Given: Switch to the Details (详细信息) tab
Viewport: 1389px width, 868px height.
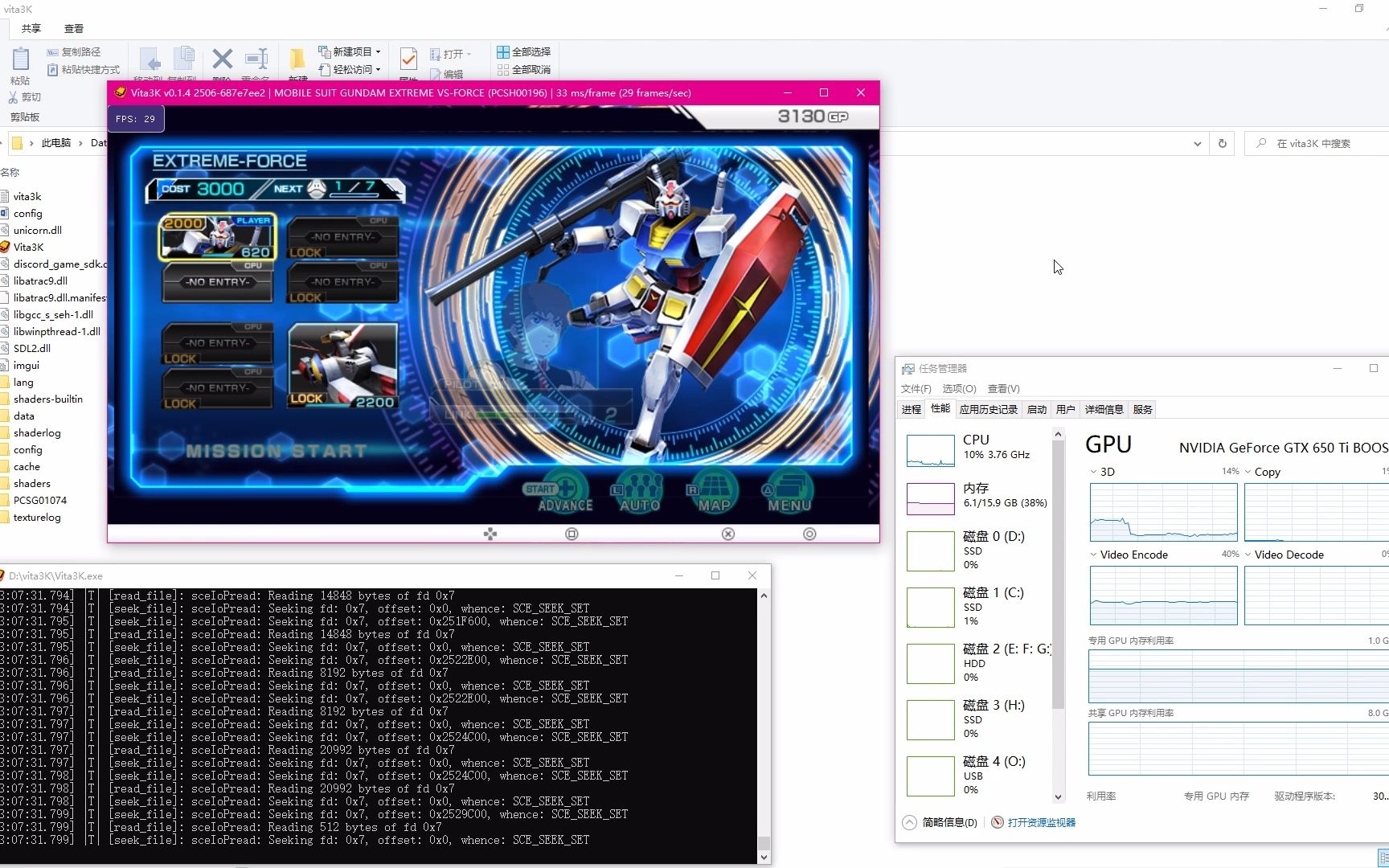Looking at the screenshot, I should pos(1104,409).
